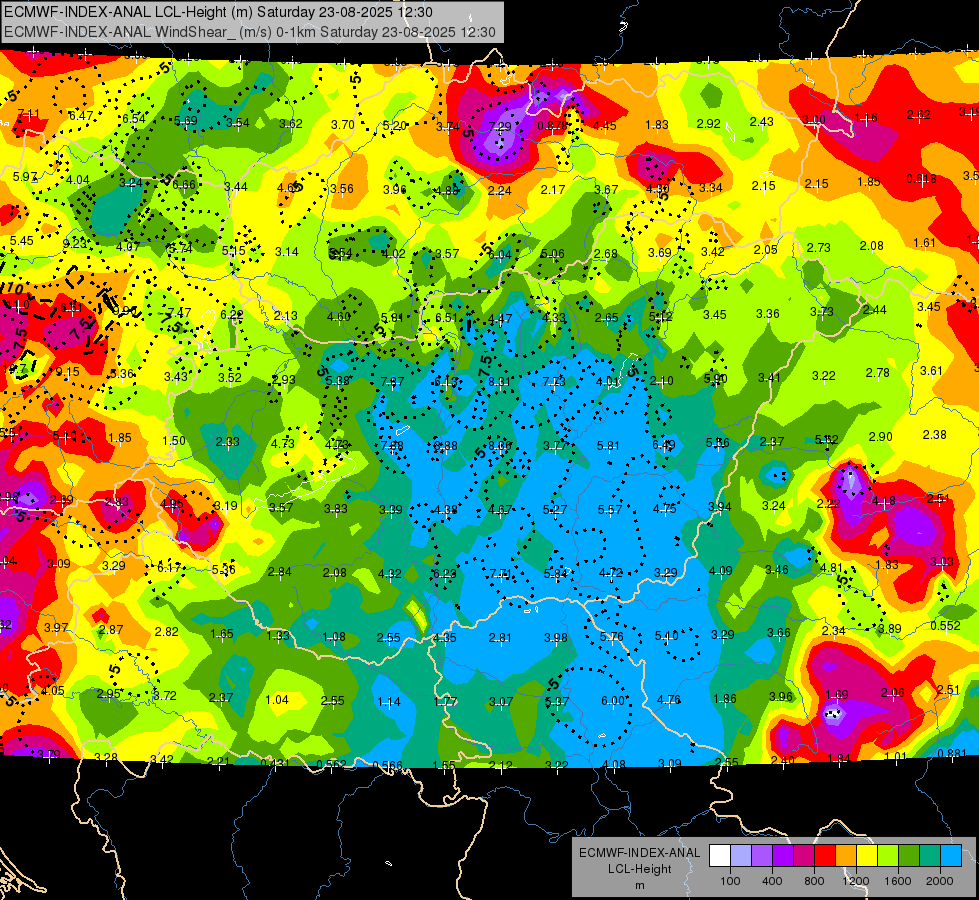
Task: Click the wind shear value 6.49
Action: pyautogui.click(x=664, y=444)
